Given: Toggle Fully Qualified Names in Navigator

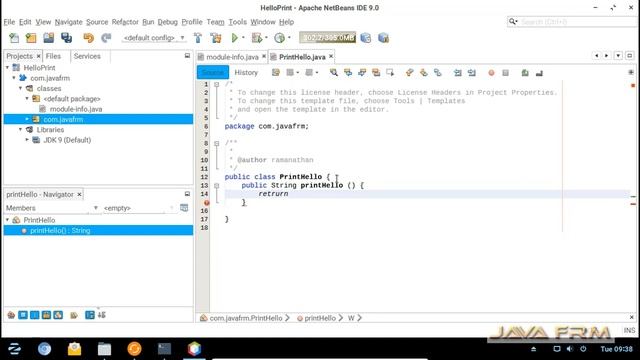Looking at the screenshot, I should pos(74,315).
